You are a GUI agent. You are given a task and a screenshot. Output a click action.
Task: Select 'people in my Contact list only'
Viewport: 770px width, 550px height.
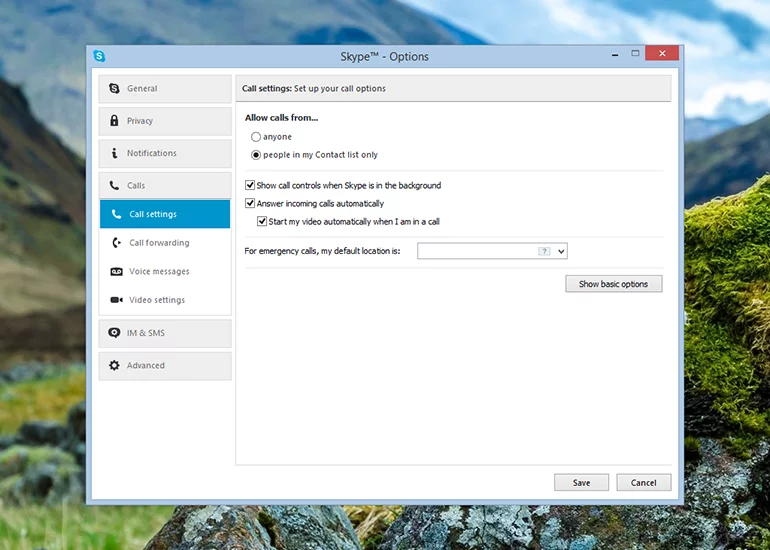[256, 155]
